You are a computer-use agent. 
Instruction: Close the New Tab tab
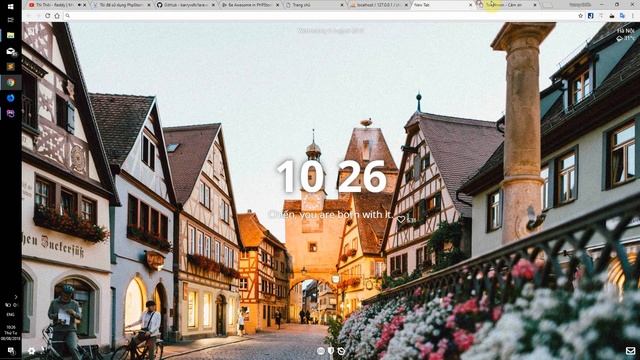471,5
